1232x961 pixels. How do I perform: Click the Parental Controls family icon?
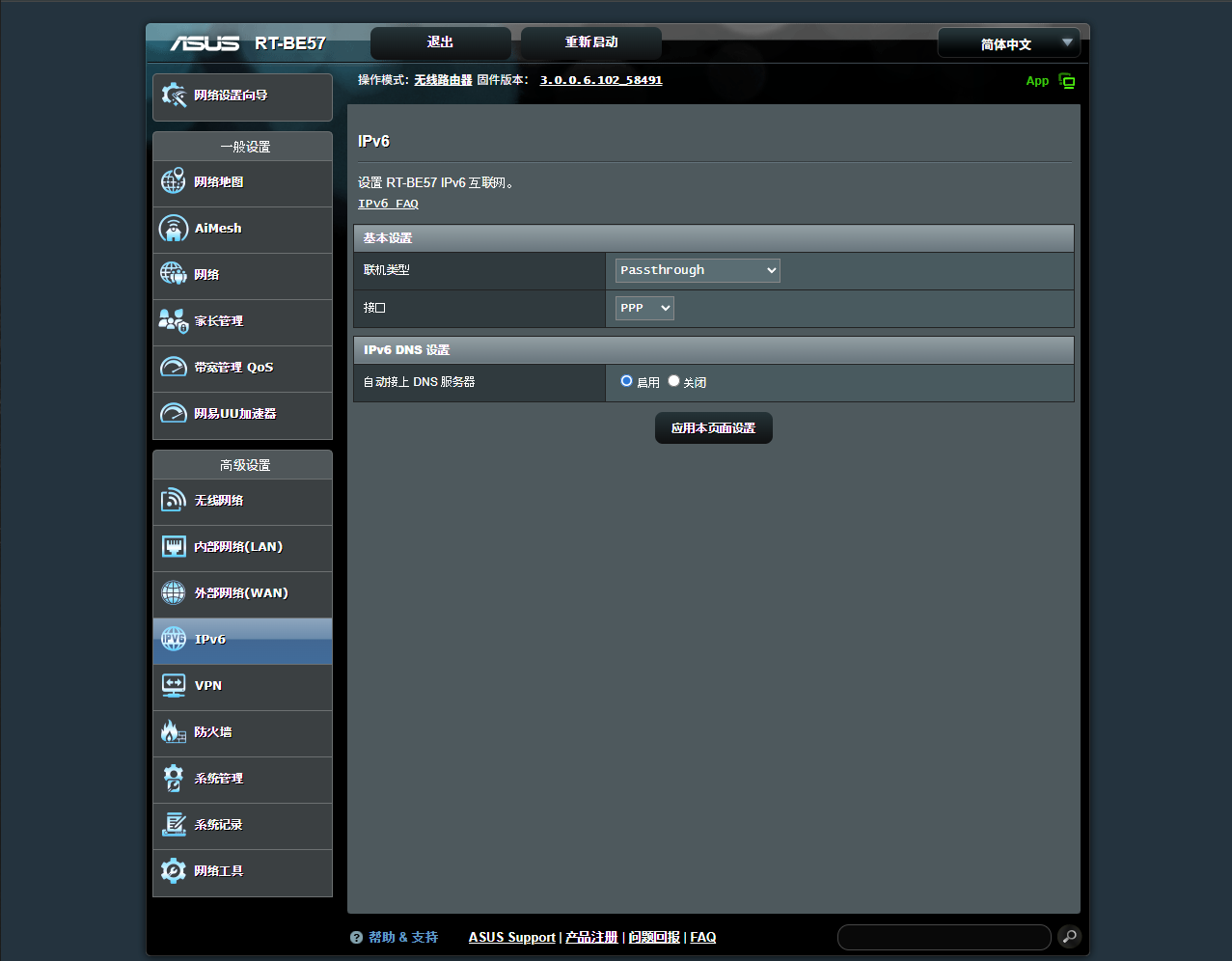click(x=173, y=320)
